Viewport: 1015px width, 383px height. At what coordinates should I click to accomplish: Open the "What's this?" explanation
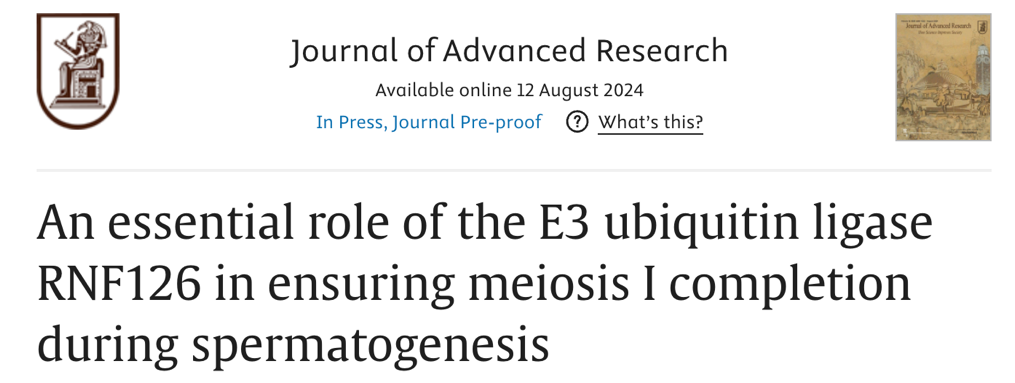[x=650, y=122]
